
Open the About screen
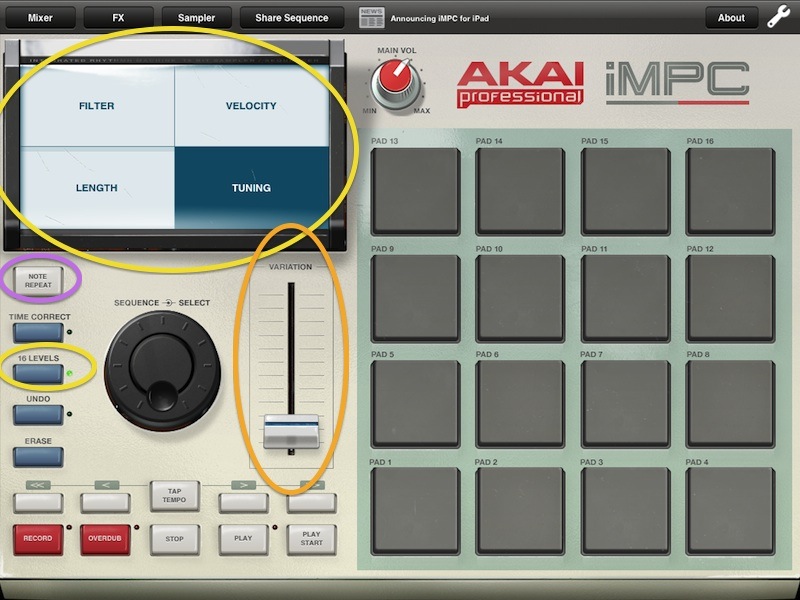tap(731, 18)
